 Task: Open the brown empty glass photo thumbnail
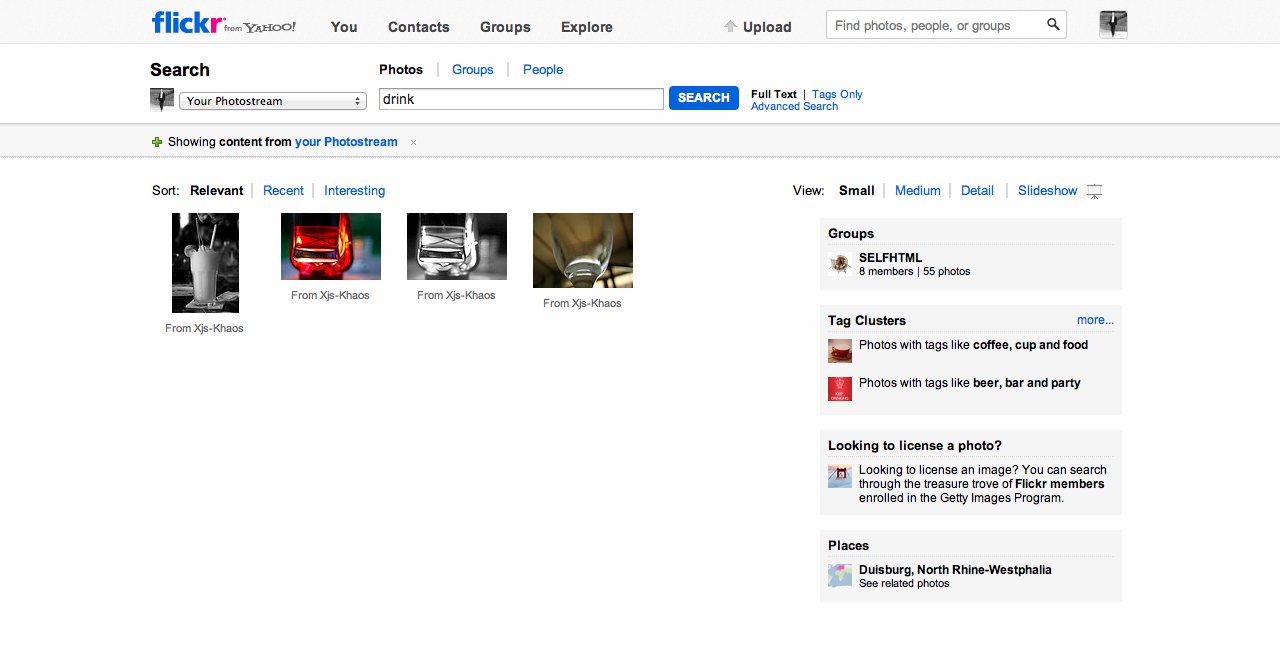[x=583, y=250]
